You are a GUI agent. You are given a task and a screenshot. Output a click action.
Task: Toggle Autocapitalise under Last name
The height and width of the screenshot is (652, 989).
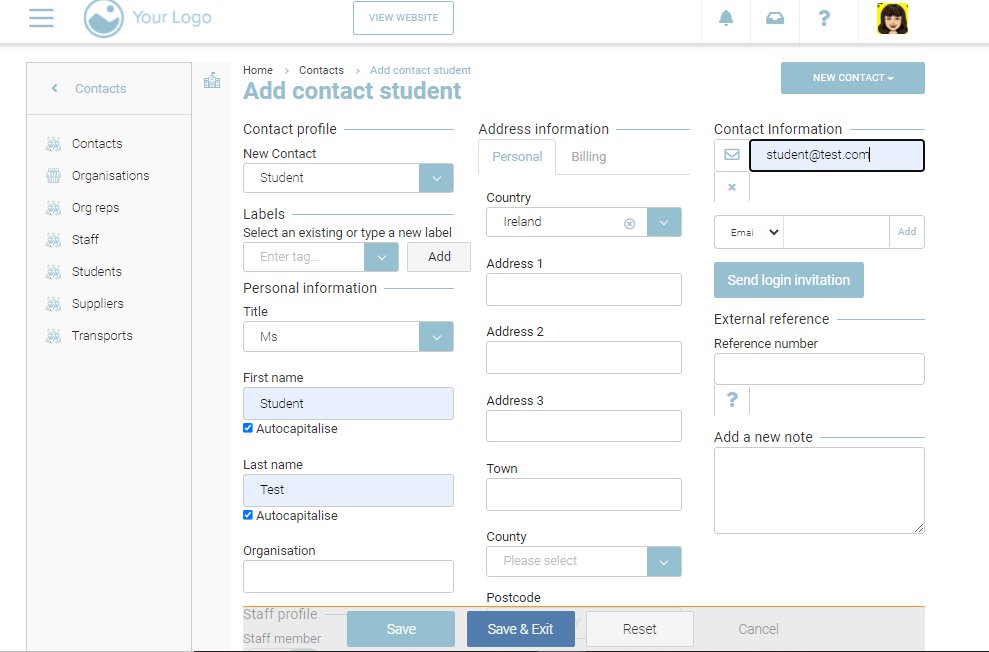[x=249, y=515]
